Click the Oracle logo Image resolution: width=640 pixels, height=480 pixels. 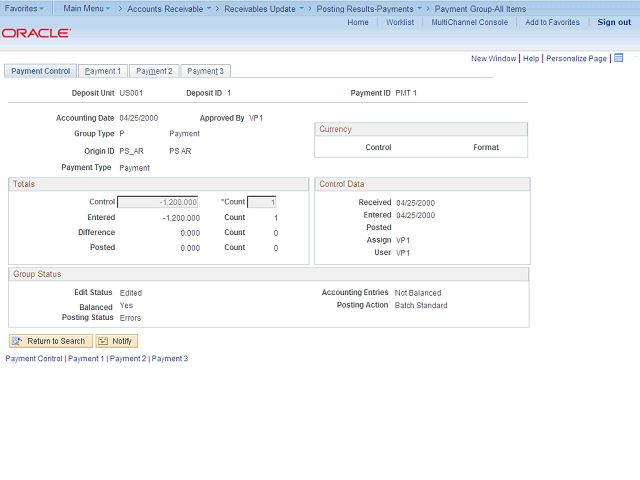(x=36, y=33)
